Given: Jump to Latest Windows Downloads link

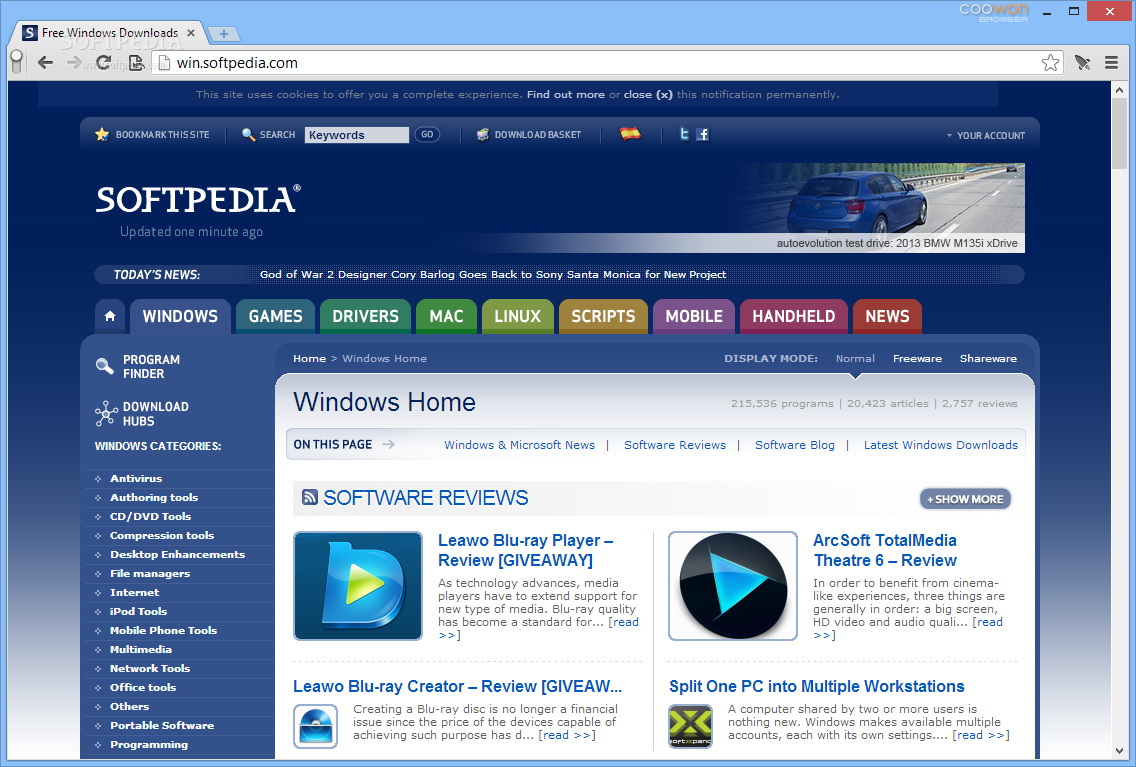Looking at the screenshot, I should tap(940, 445).
